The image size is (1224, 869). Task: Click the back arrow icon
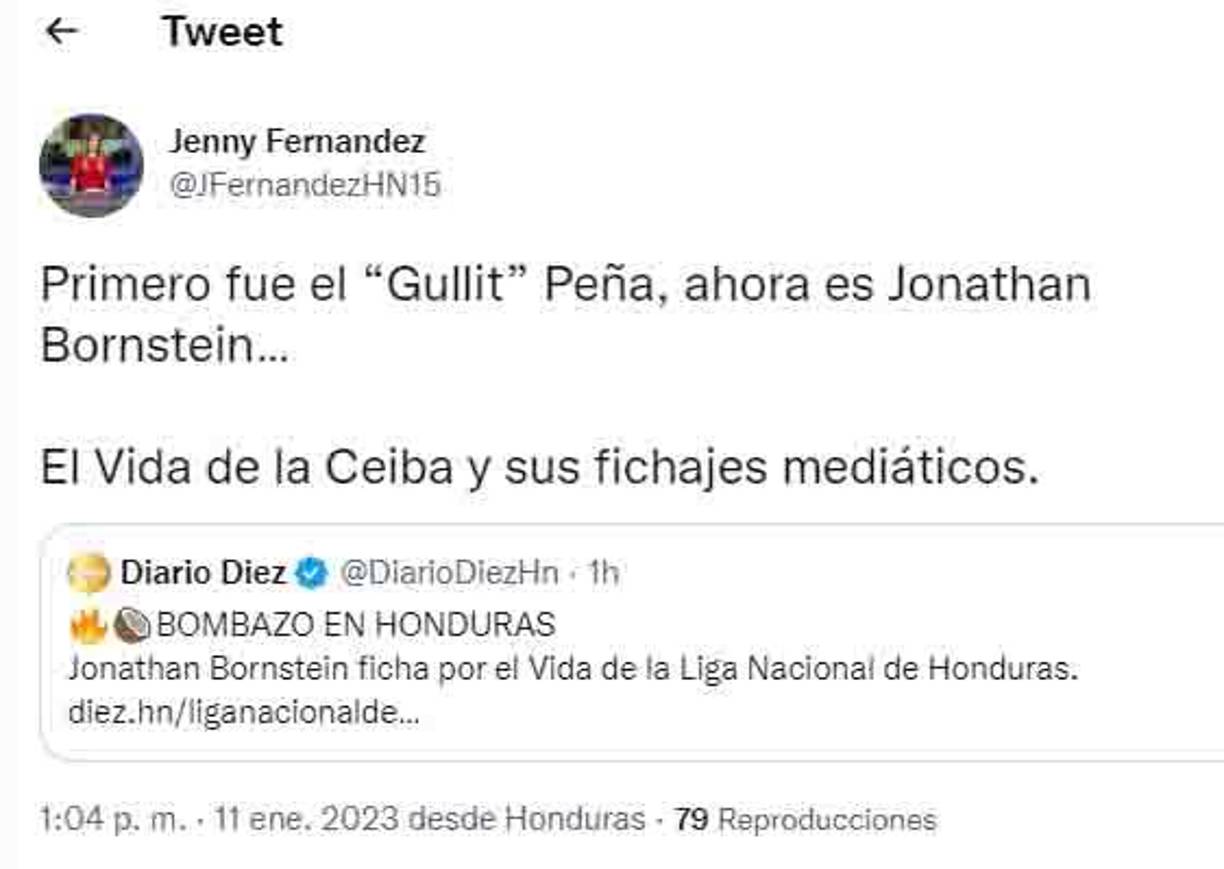[62, 31]
